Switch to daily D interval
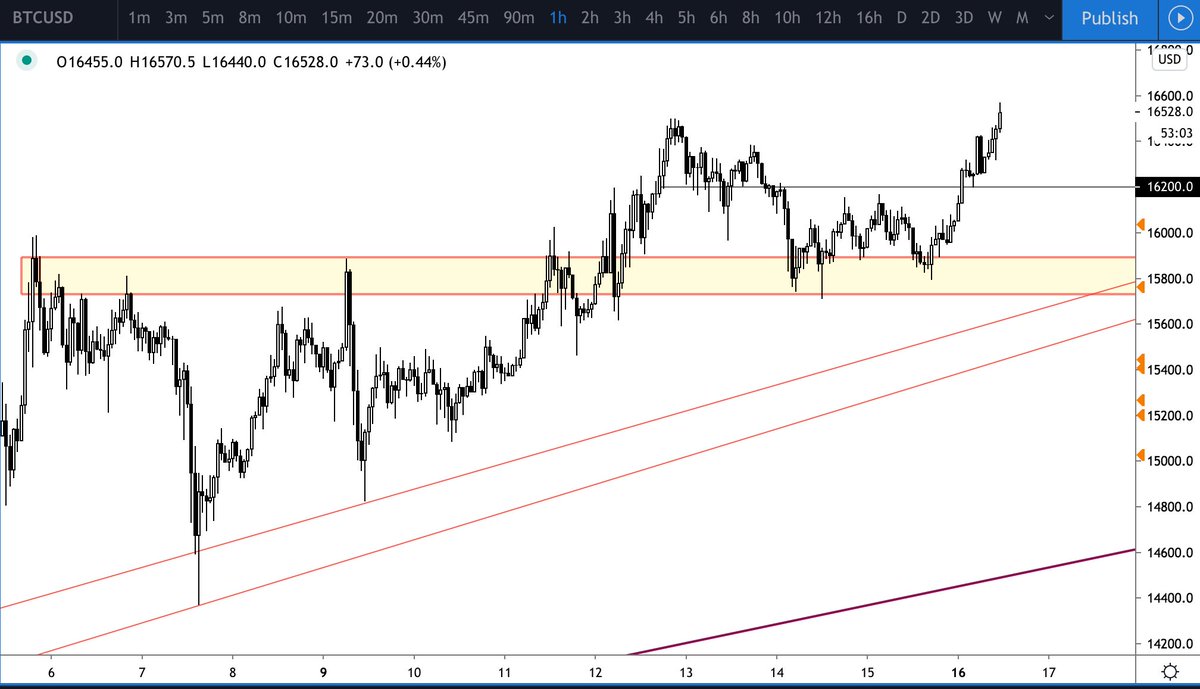1200x689 pixels. [902, 18]
